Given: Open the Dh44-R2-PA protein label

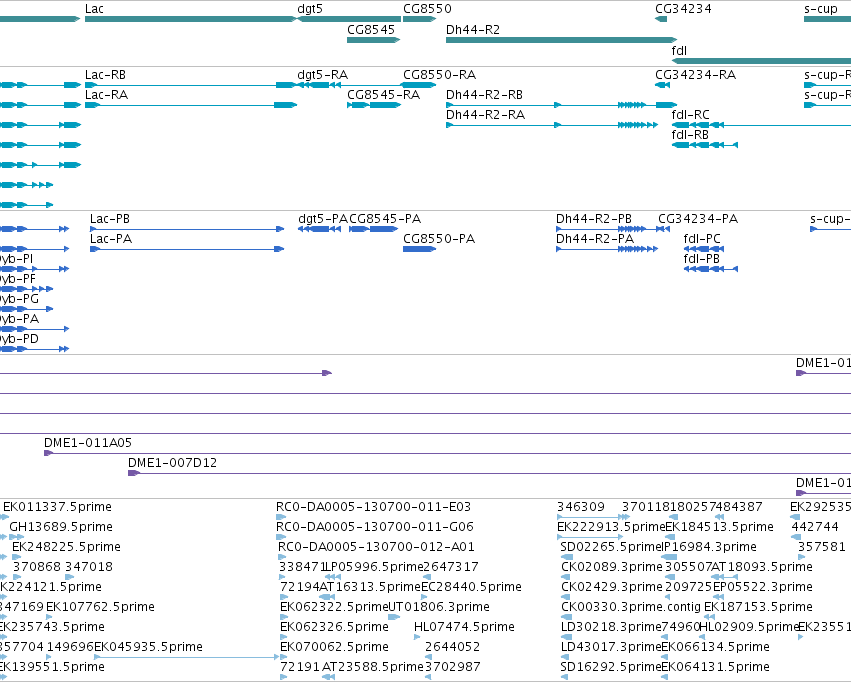Looking at the screenshot, I should coord(595,239).
